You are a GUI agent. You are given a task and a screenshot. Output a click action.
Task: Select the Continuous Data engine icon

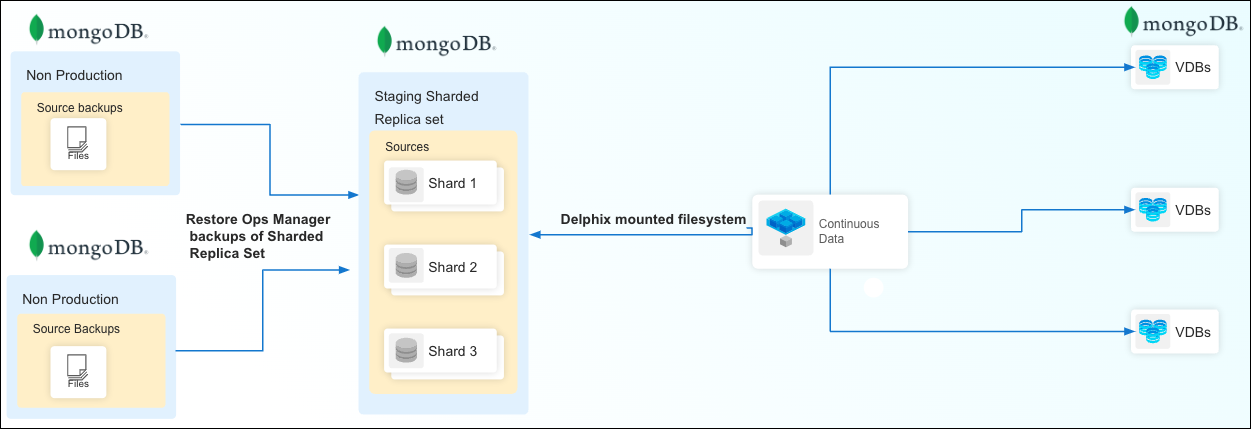coord(785,228)
